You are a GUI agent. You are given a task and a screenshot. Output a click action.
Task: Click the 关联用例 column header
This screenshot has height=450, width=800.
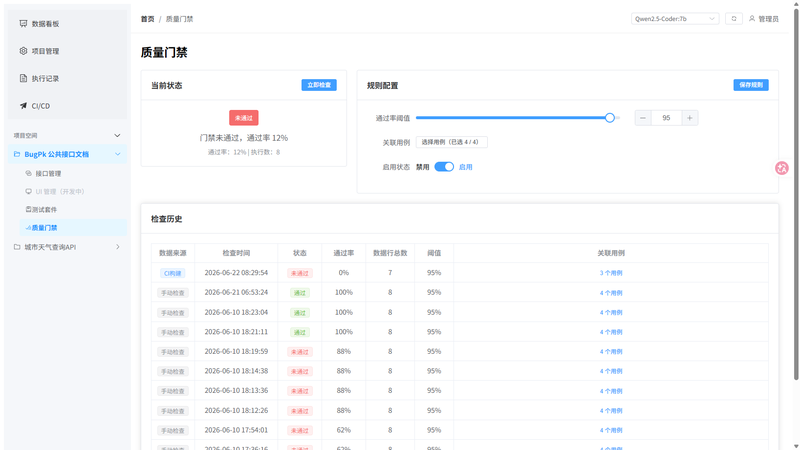coord(611,253)
